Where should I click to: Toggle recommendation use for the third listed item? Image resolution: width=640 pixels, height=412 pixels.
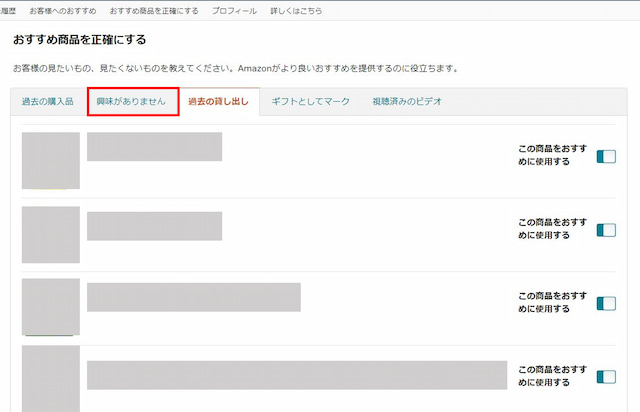coord(606,303)
